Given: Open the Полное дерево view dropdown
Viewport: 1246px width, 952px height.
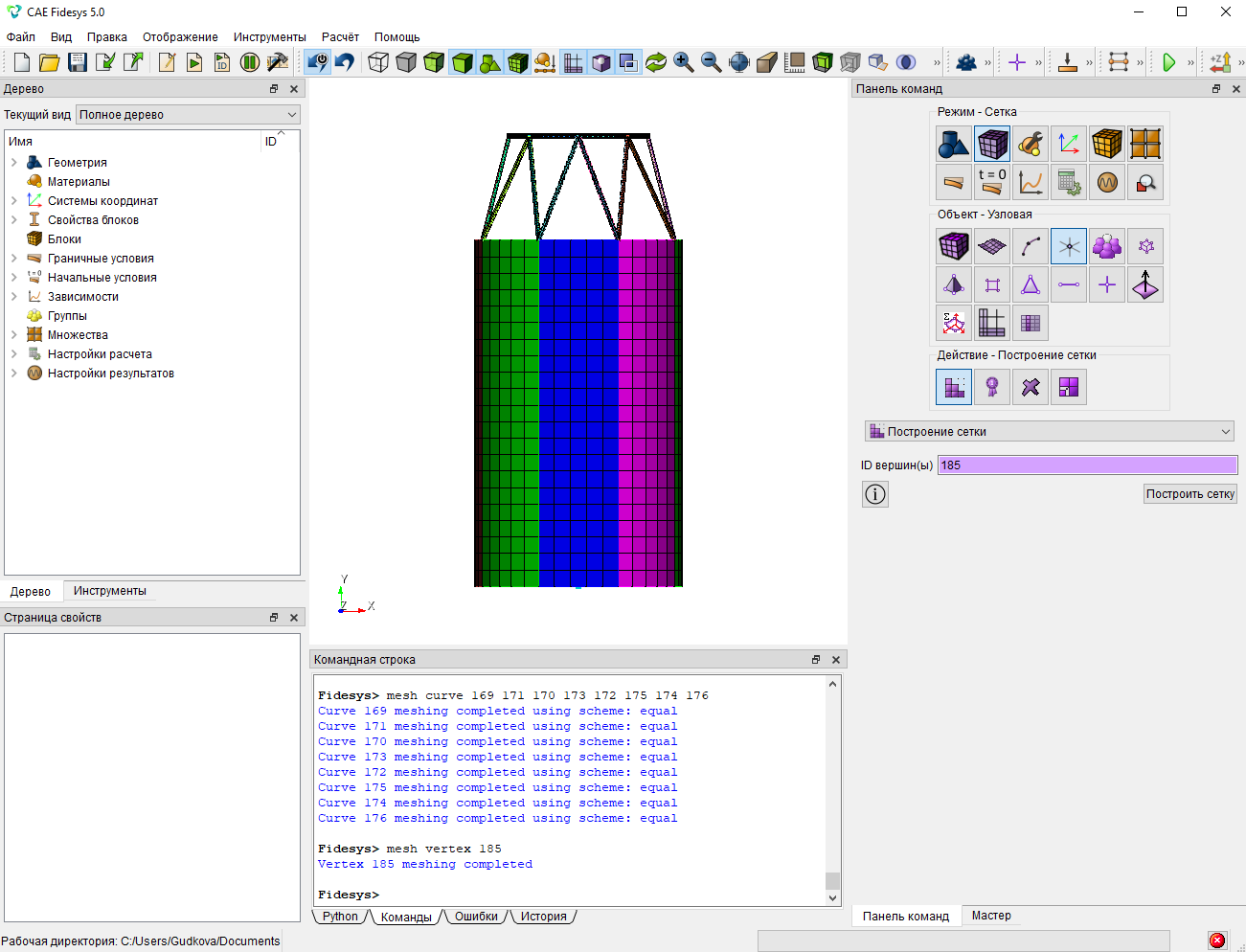Looking at the screenshot, I should [x=188, y=115].
